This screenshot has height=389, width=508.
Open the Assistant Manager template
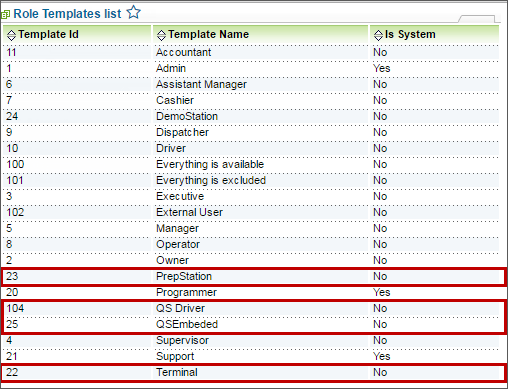[x=201, y=84]
